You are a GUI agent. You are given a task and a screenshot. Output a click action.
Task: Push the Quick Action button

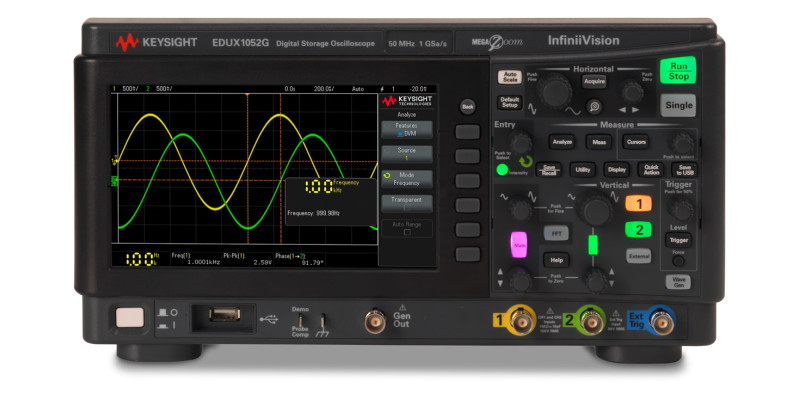[651, 170]
